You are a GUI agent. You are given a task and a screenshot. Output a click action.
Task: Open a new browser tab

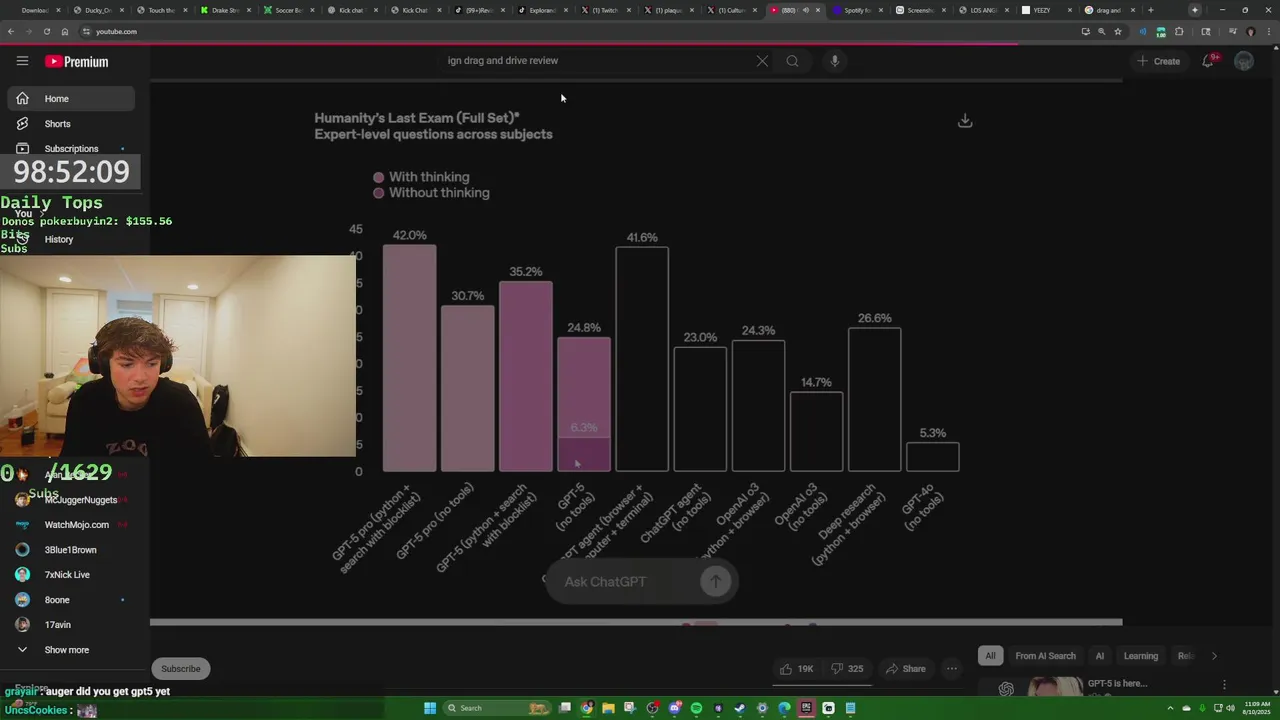pyautogui.click(x=1150, y=10)
